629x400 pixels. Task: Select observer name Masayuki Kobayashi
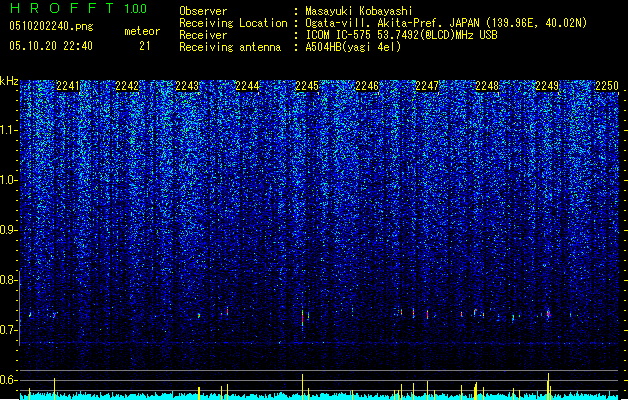[x=359, y=11]
